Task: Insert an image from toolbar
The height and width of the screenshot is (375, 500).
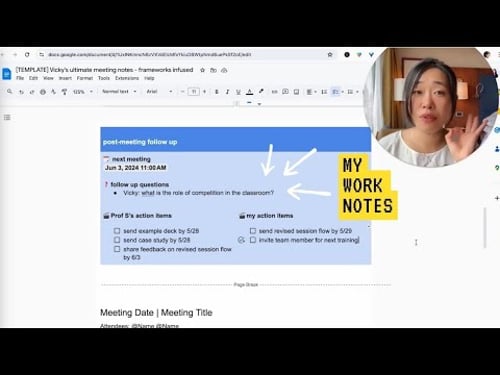Action: tap(296, 92)
